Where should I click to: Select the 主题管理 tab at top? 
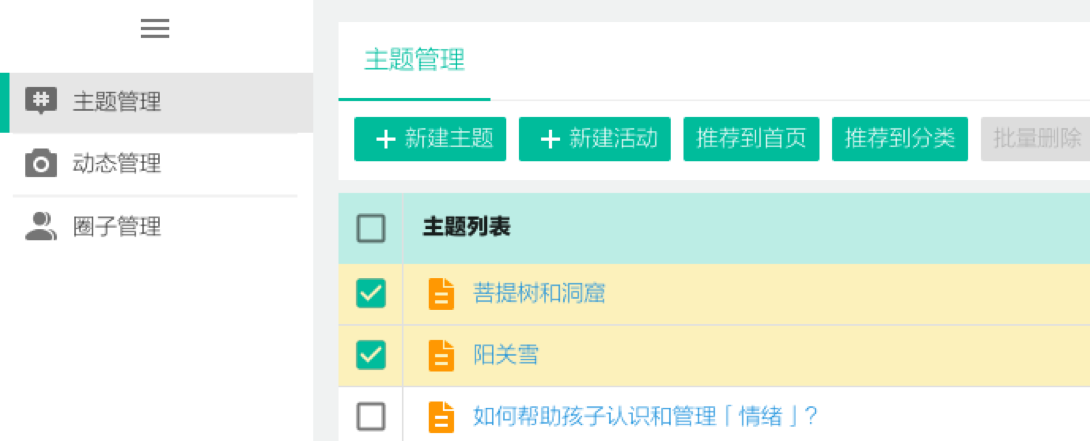414,61
